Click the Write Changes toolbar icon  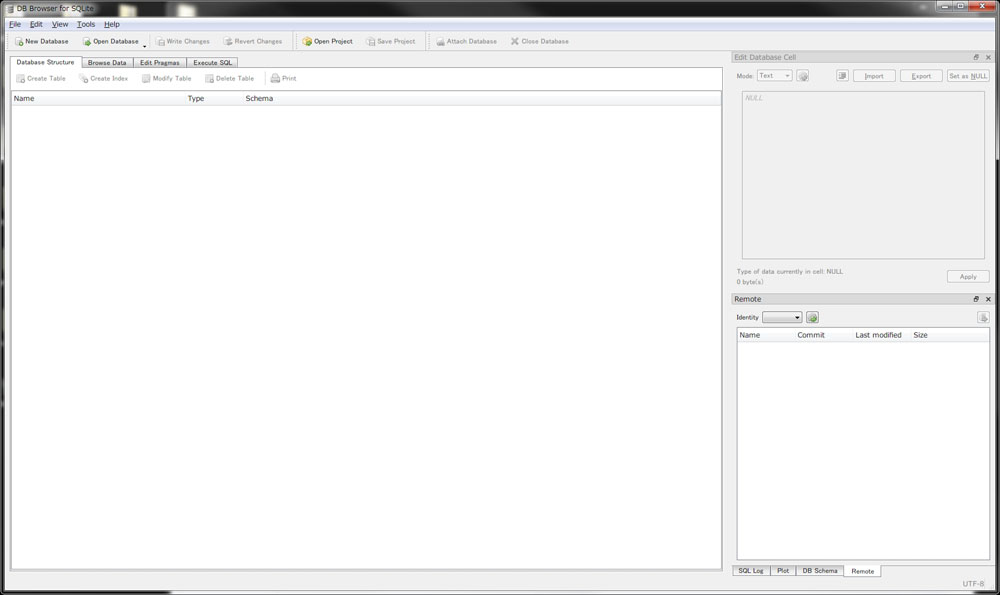[160, 41]
